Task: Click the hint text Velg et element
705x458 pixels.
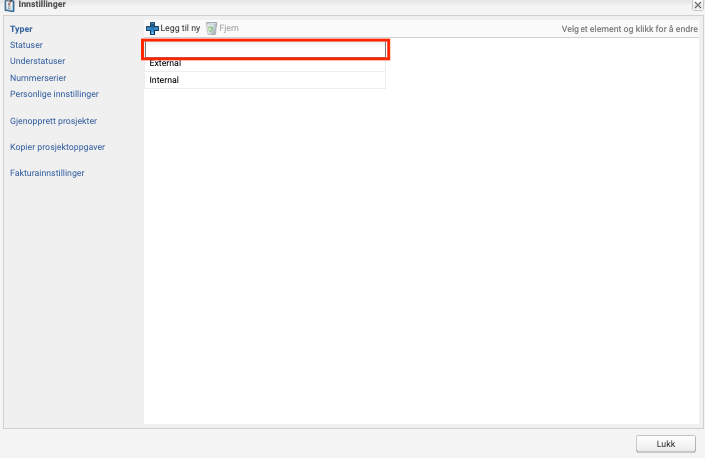Action: (628, 29)
